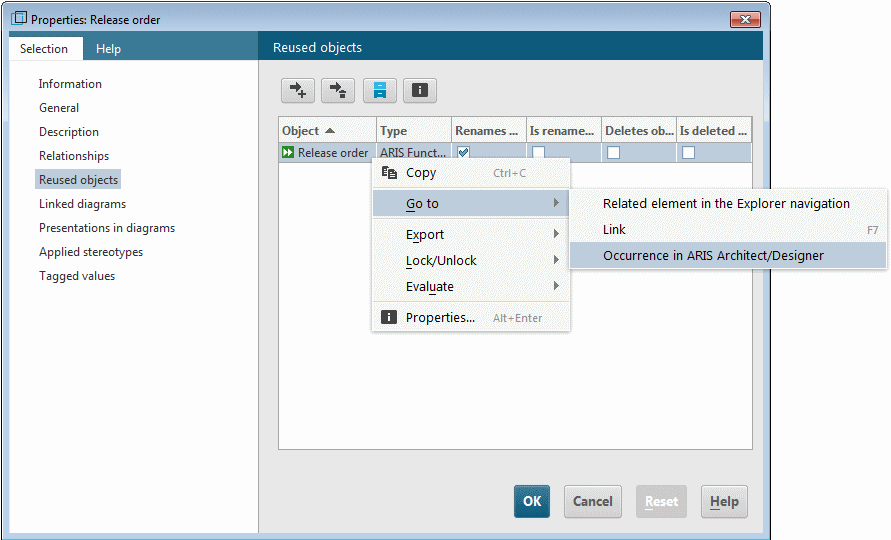Click the Help button at bottom
The width and height of the screenshot is (891, 540).
point(724,501)
